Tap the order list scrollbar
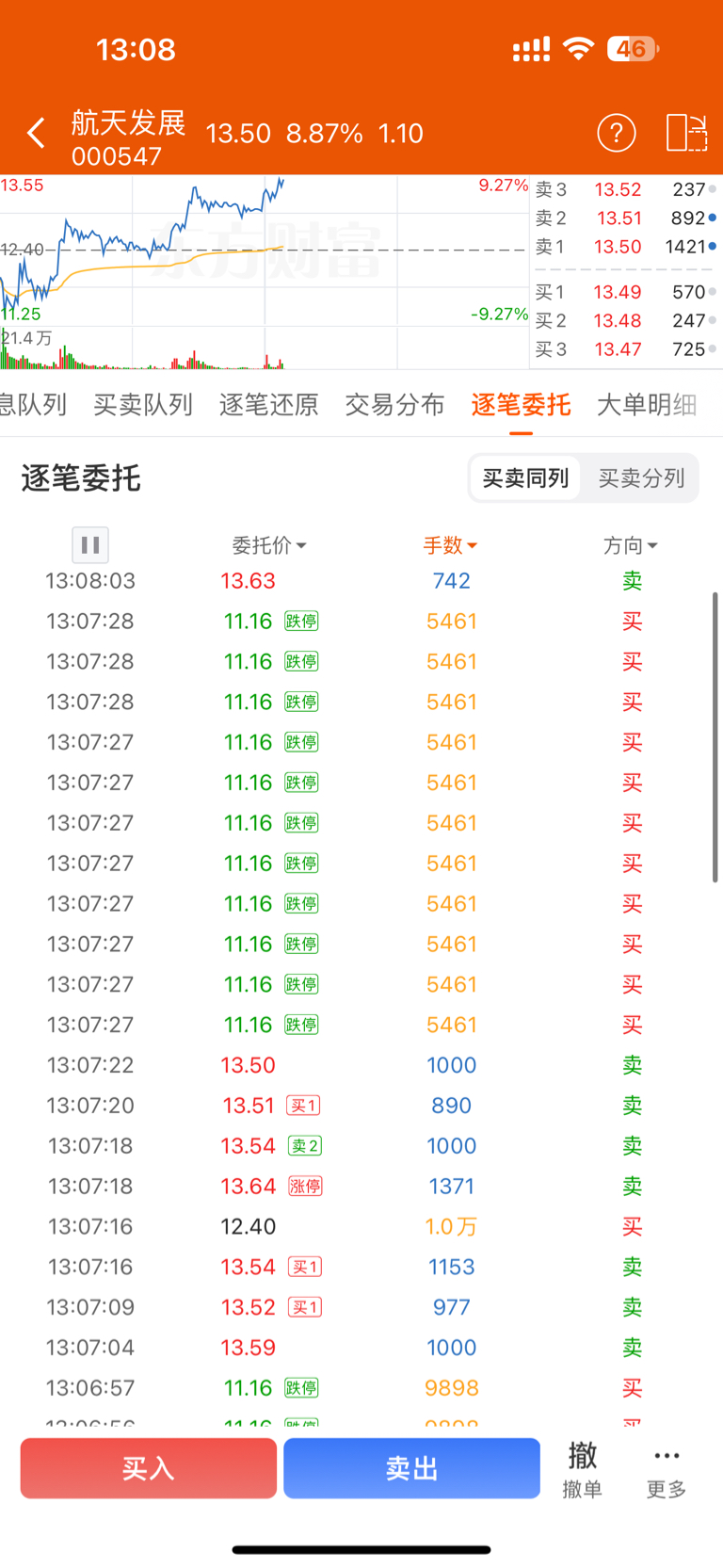 coord(715,736)
